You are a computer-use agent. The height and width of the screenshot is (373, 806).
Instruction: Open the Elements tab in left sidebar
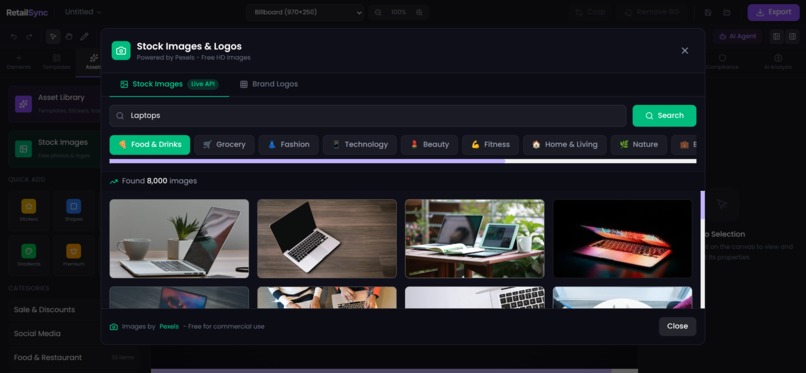(x=19, y=62)
